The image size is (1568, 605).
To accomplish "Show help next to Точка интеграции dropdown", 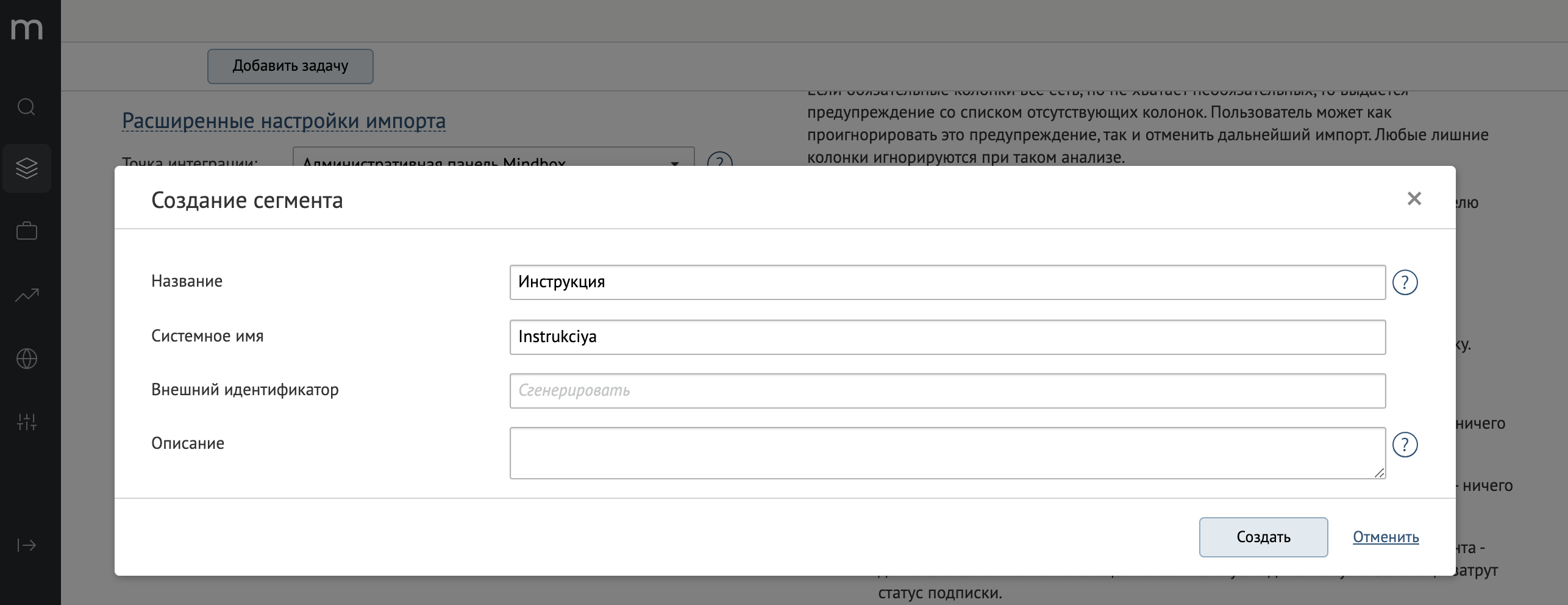I will pyautogui.click(x=719, y=160).
